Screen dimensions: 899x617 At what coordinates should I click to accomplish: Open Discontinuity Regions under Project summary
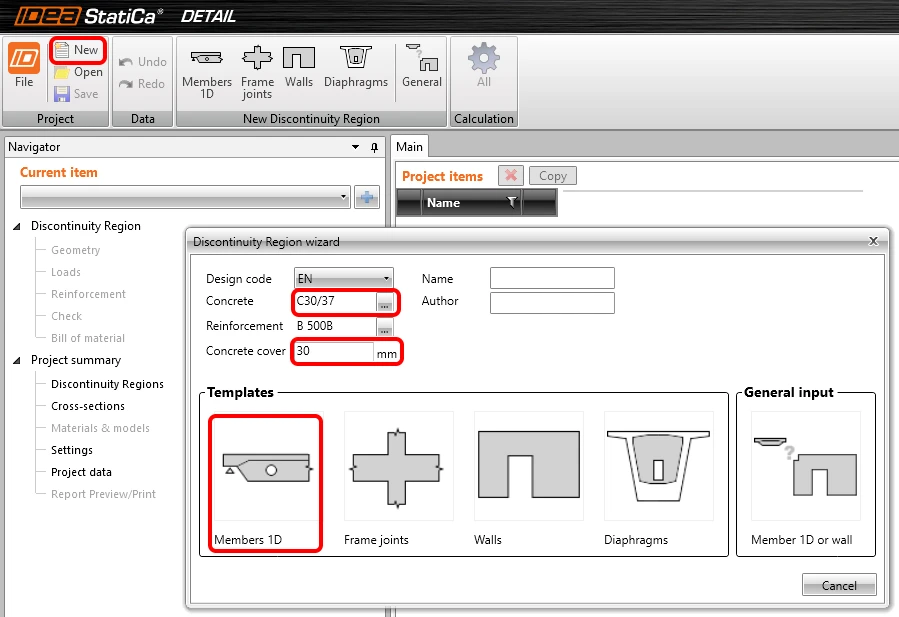point(107,384)
